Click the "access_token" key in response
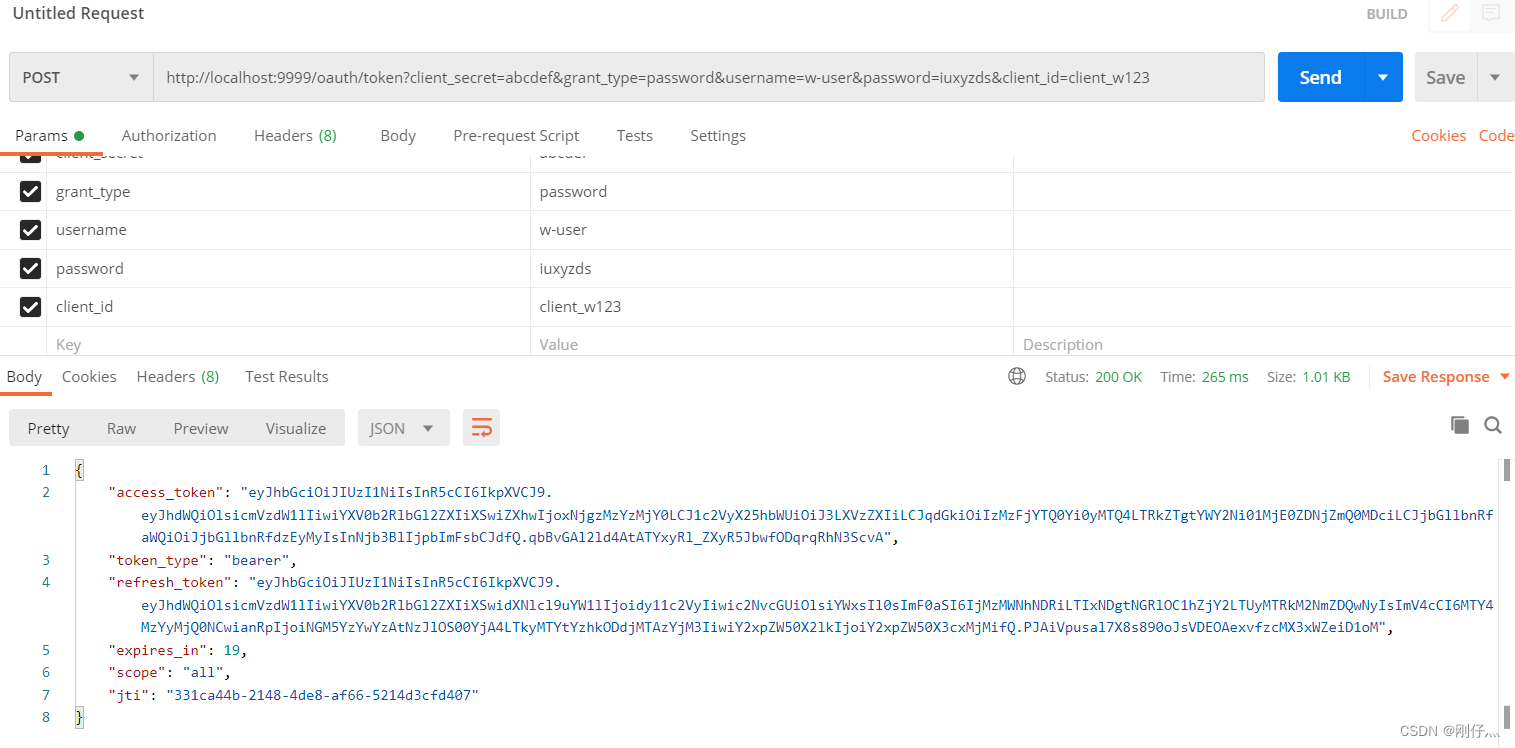Image resolution: width=1515 pixels, height=748 pixels. (x=166, y=492)
